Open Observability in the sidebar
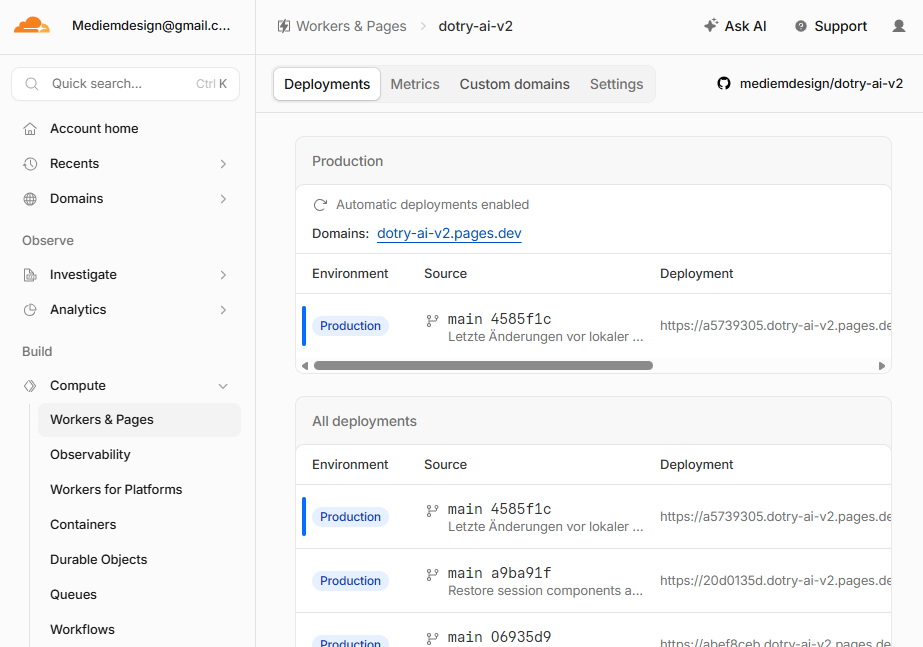This screenshot has height=647, width=923. [90, 454]
